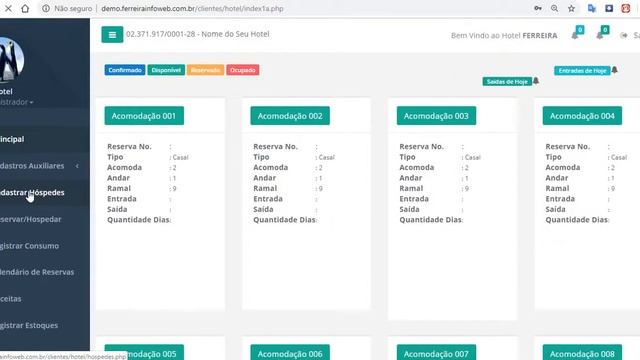Click Quantidade Dias label in Acomodação 004

[576, 220]
